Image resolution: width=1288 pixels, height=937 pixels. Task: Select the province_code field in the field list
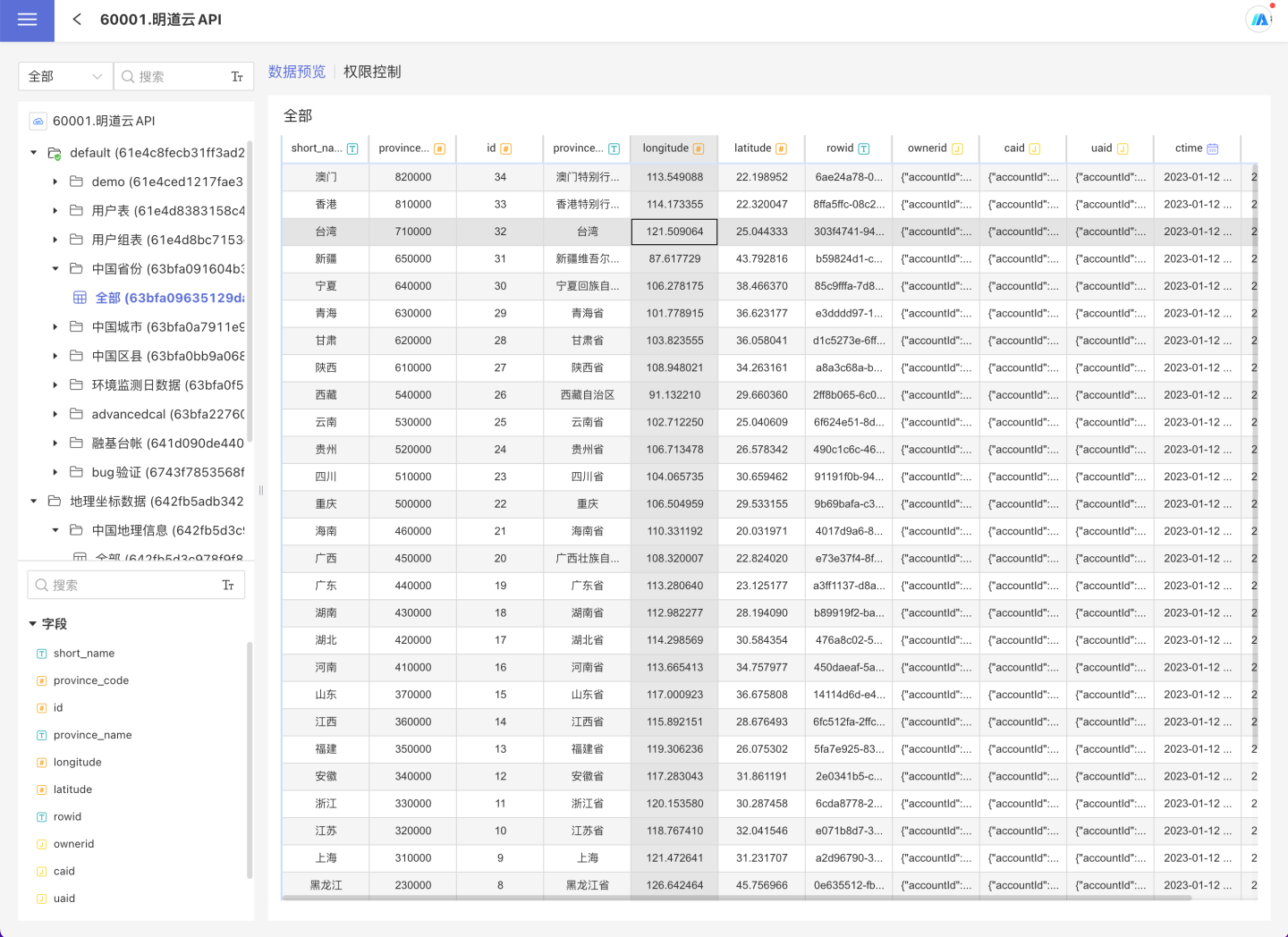91,680
